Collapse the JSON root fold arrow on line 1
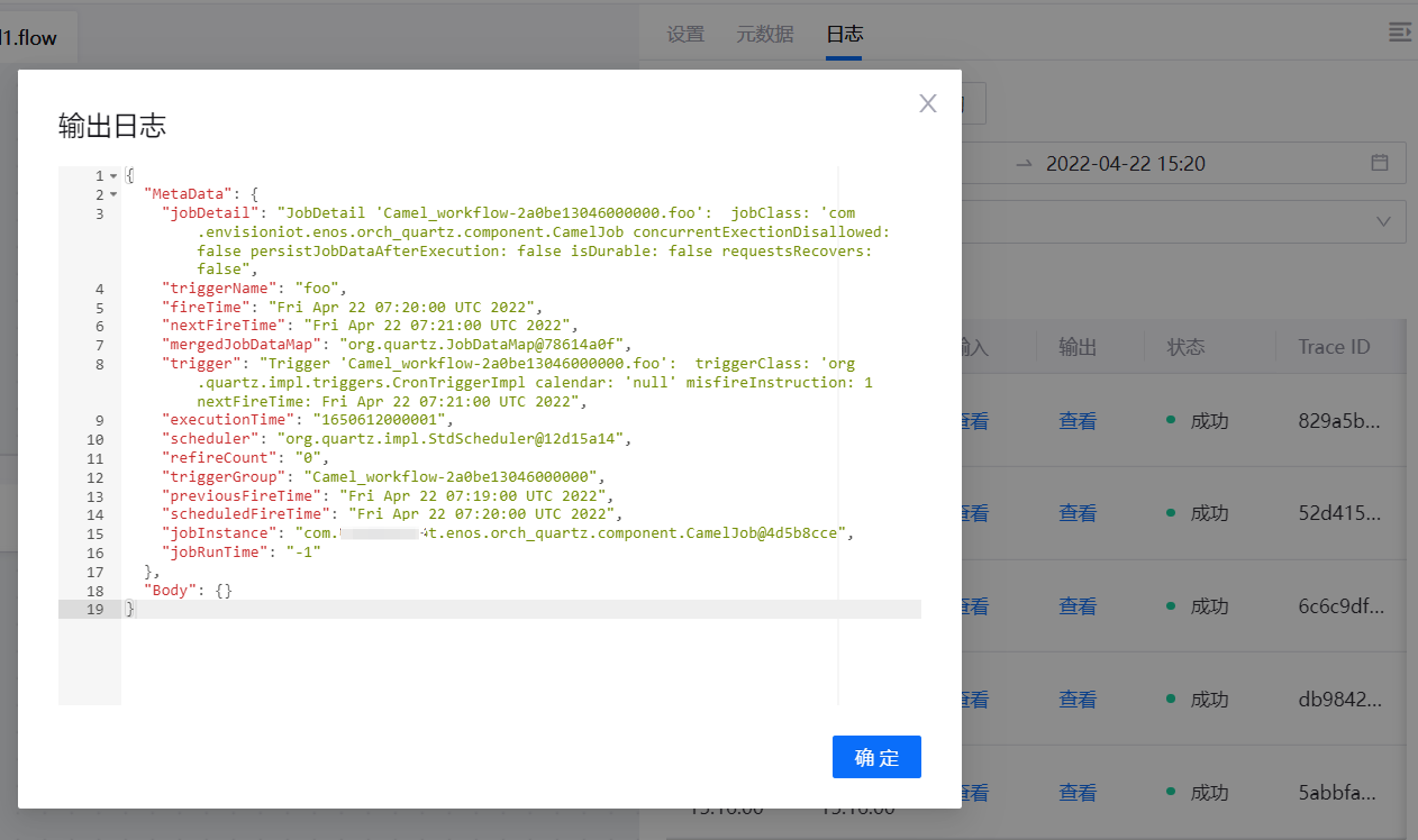 [x=113, y=176]
